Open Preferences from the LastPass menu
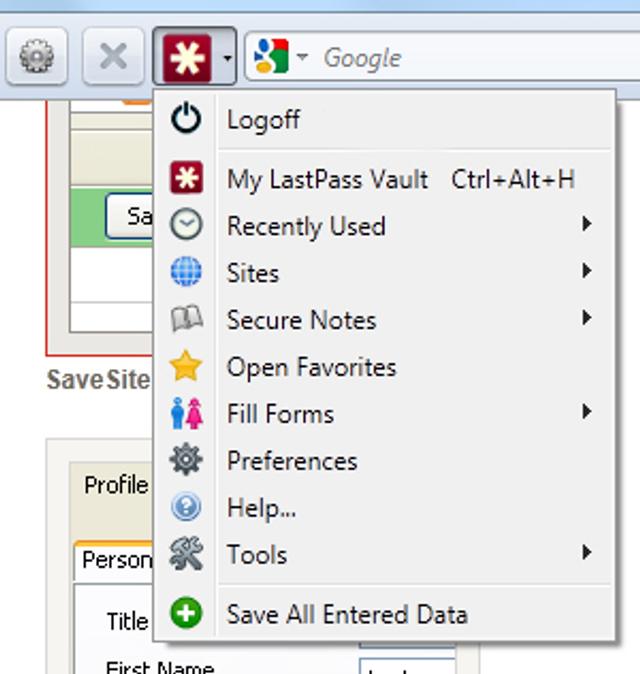This screenshot has height=674, width=640. (292, 461)
